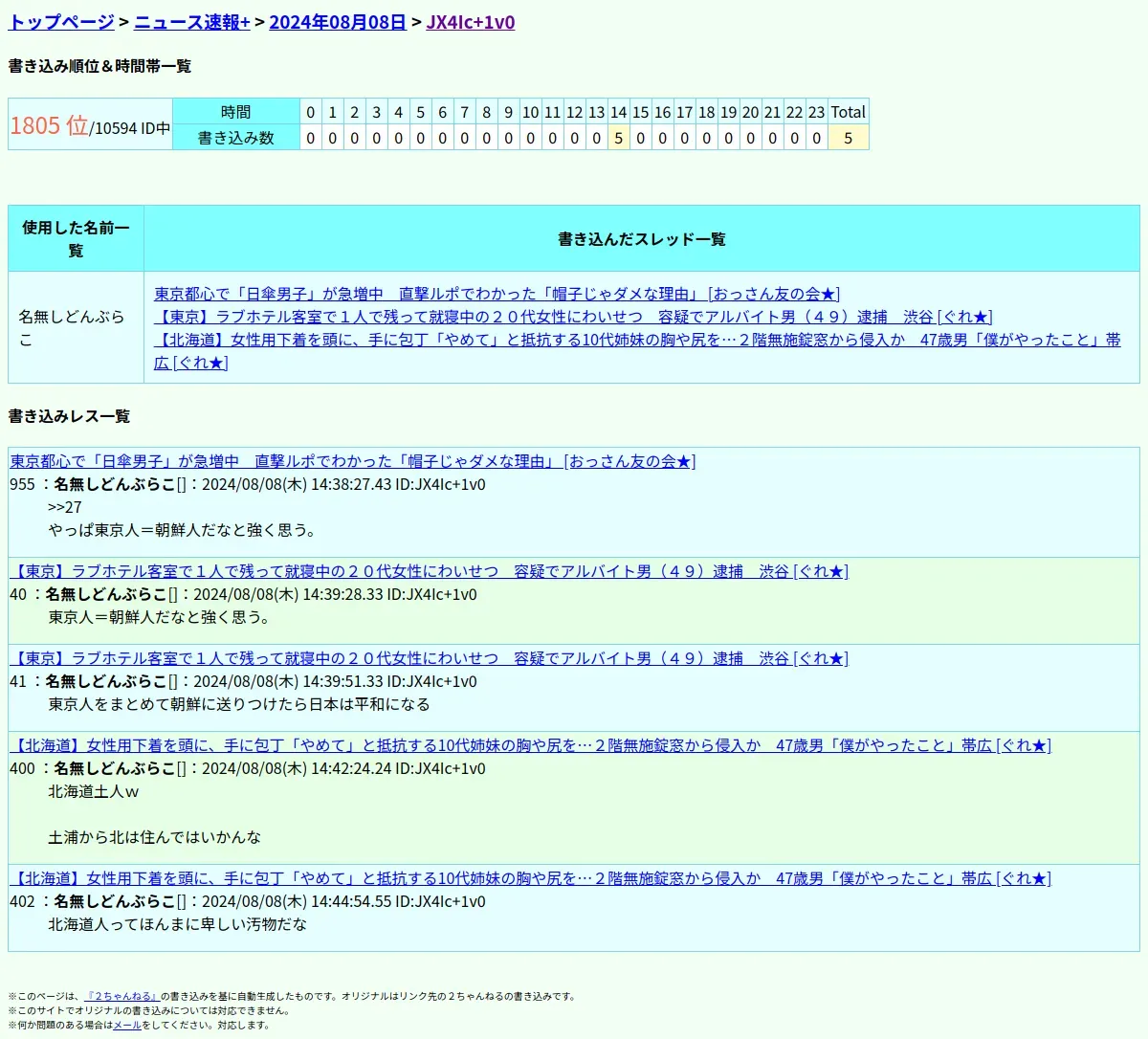The height and width of the screenshot is (1039, 1148).
Task: Click hour 23 column header
Action: (x=816, y=112)
